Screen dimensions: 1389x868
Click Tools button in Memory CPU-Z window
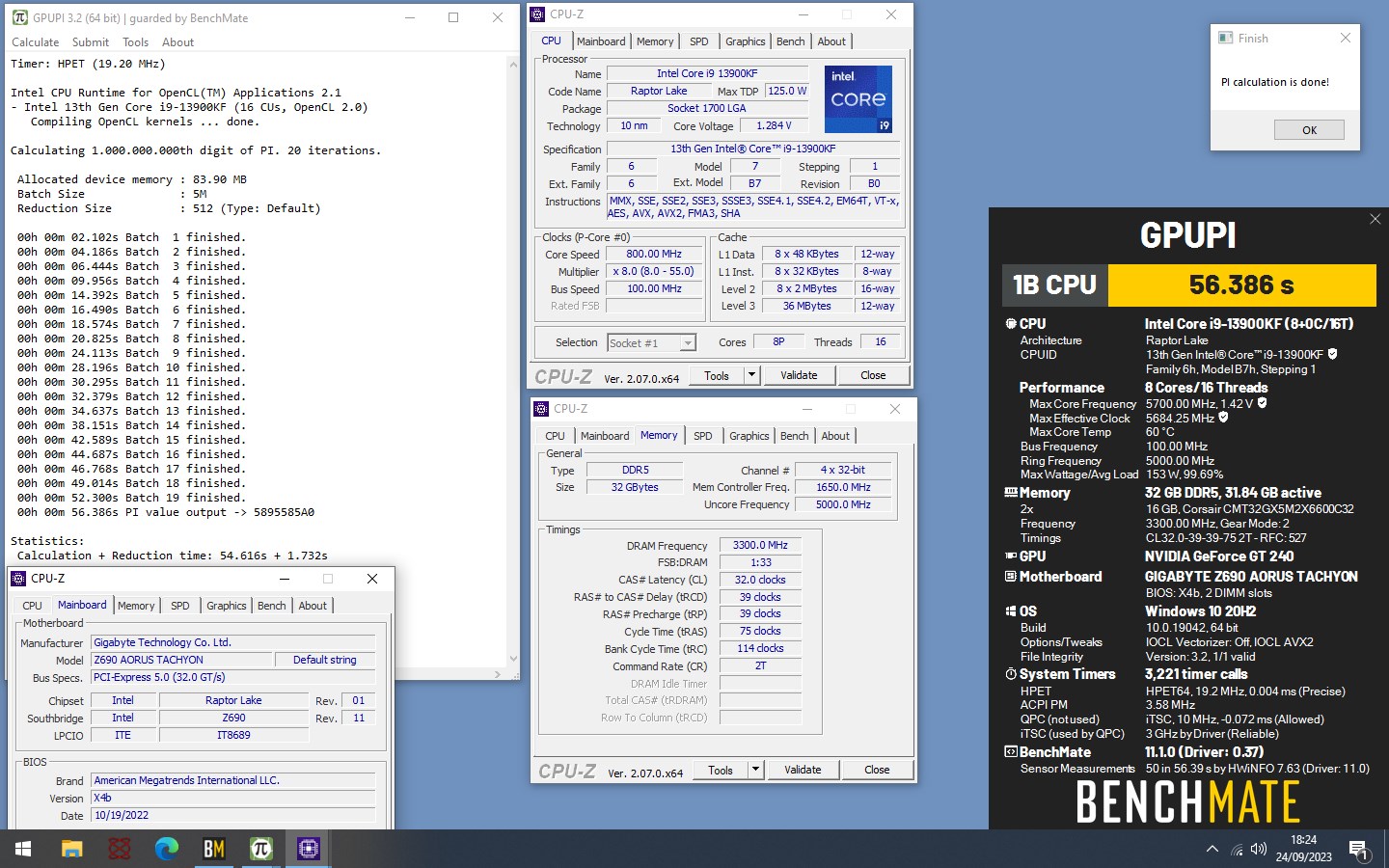(721, 770)
